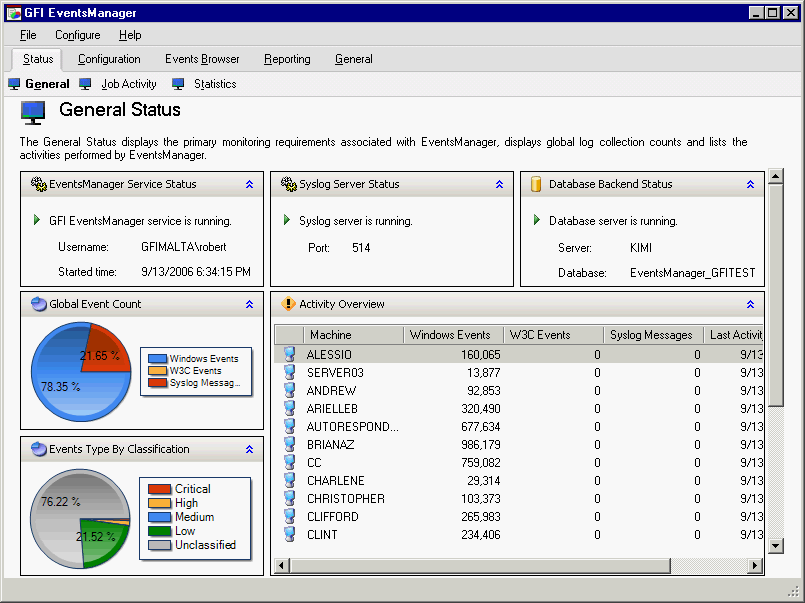This screenshot has width=805, height=603.
Task: Open the Reporting tab
Action: pos(287,59)
